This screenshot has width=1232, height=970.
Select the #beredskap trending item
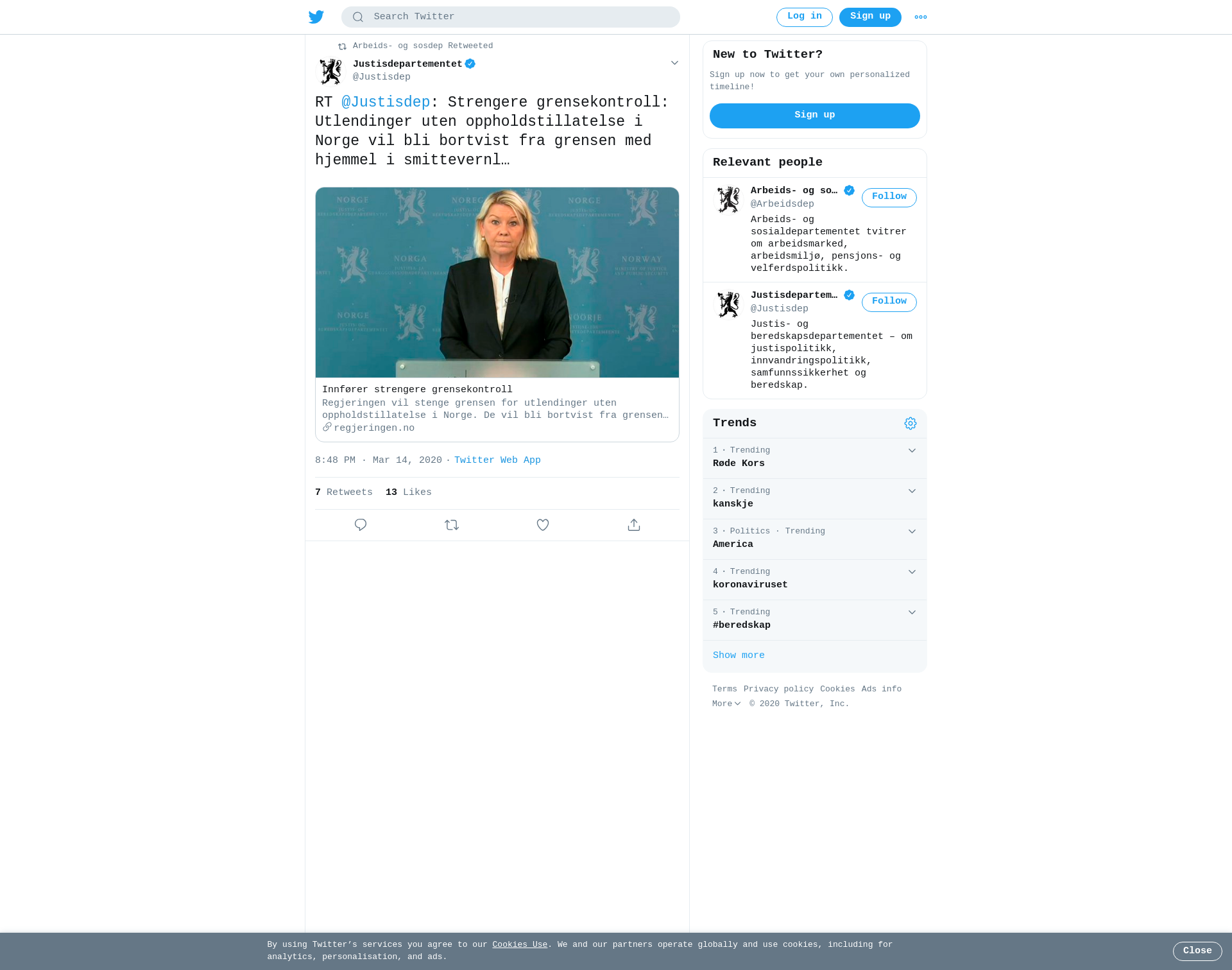(815, 620)
